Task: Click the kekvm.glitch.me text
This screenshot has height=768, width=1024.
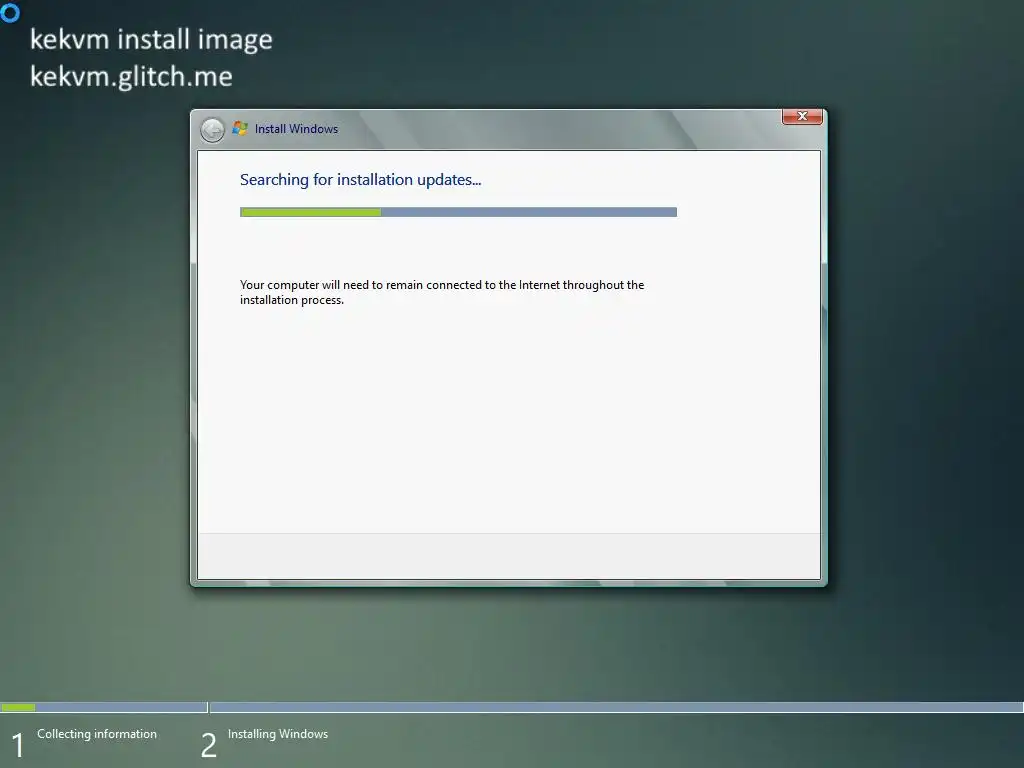Action: 131,76
